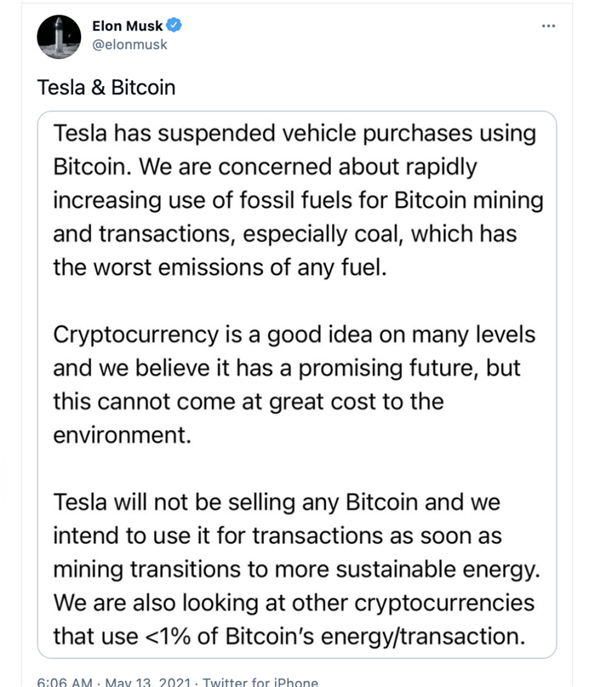Click the "<1%" text in the last line
The height and width of the screenshot is (687, 600).
pyautogui.click(x=166, y=638)
